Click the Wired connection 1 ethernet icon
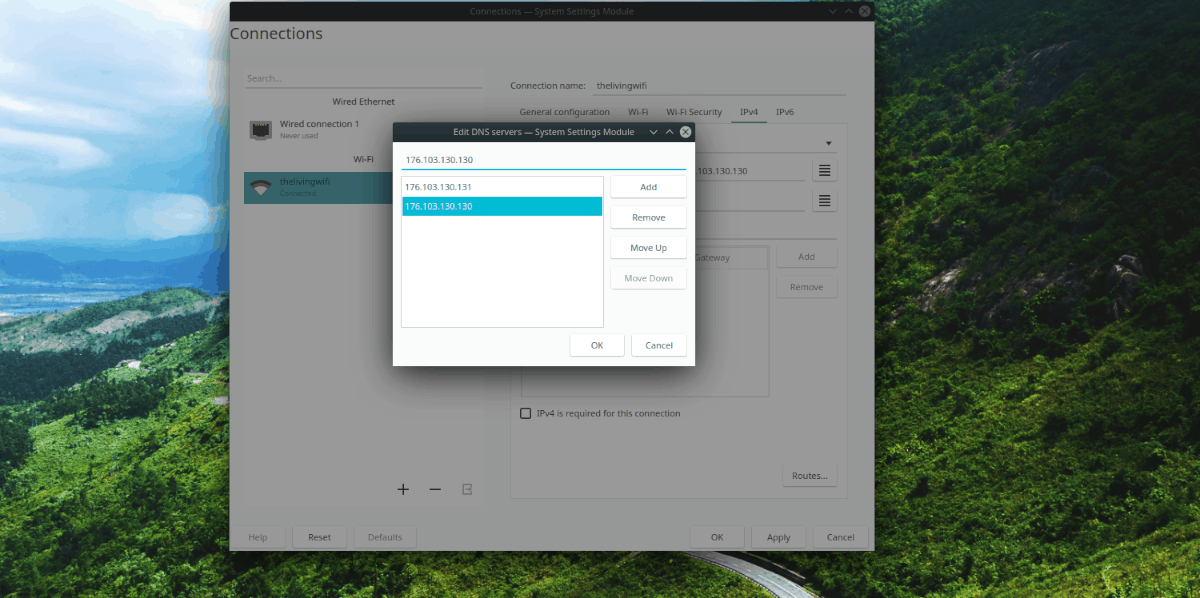The image size is (1200, 598). click(261, 128)
